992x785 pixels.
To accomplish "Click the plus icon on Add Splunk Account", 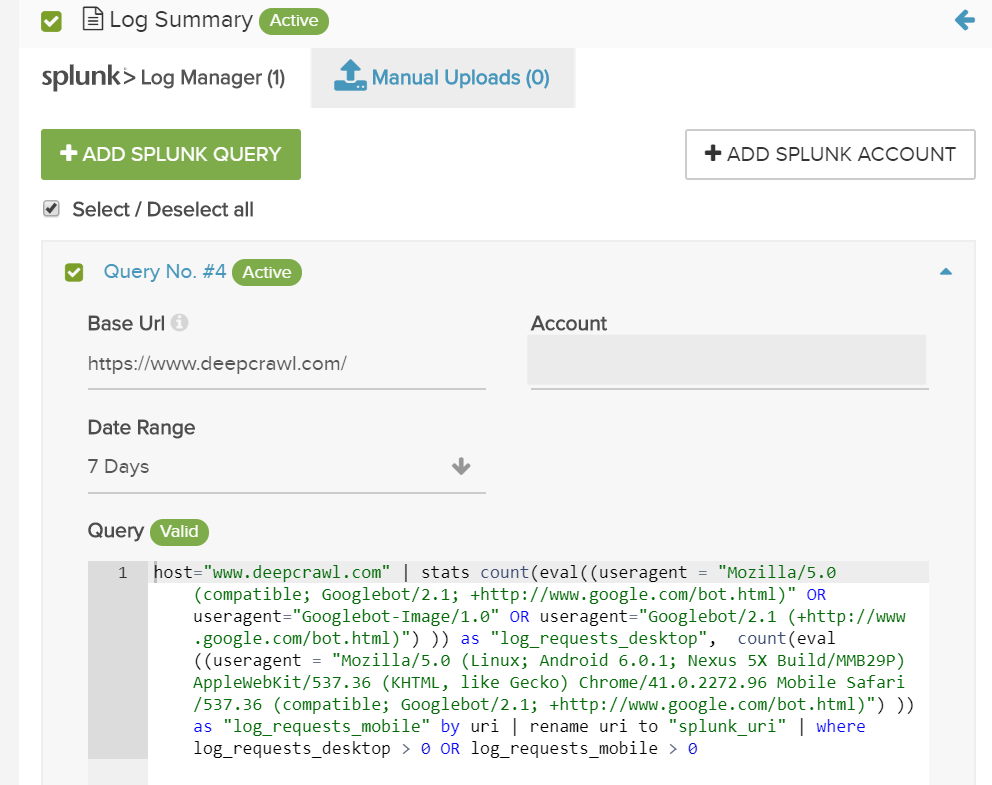I will tap(712, 154).
